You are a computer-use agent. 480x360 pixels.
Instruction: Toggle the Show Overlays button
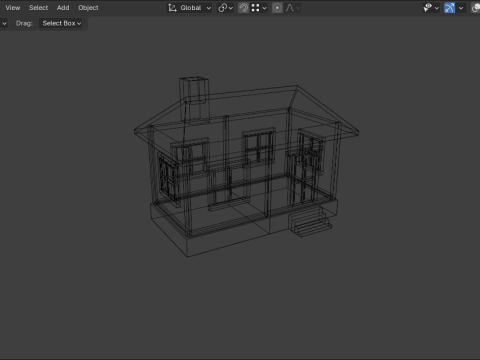[476, 8]
